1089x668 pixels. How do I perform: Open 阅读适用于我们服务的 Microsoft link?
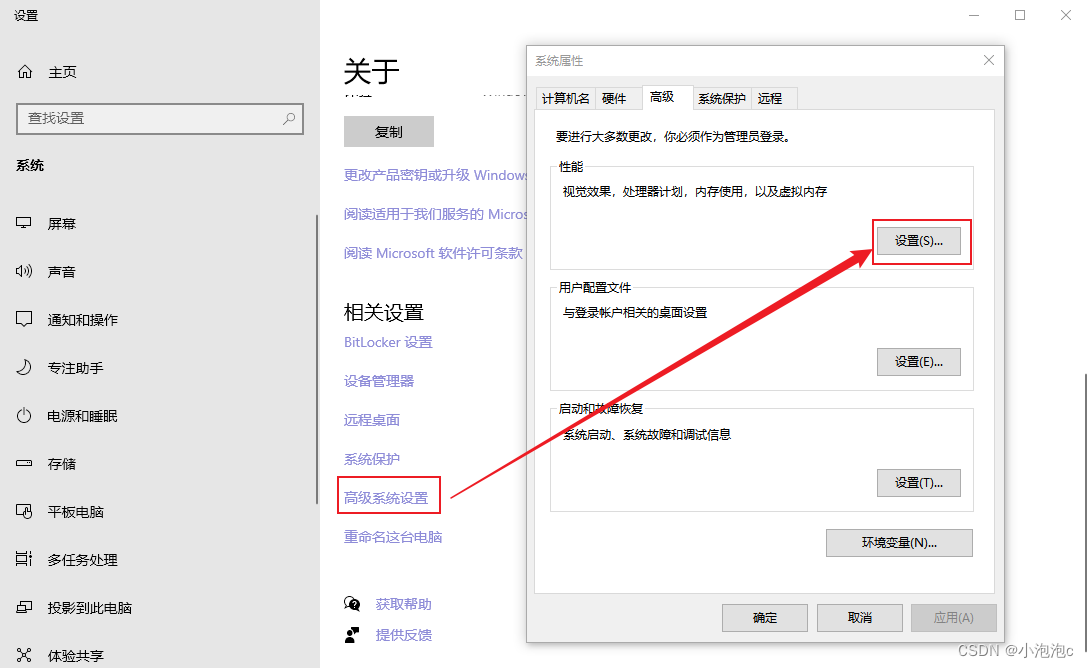tap(435, 214)
